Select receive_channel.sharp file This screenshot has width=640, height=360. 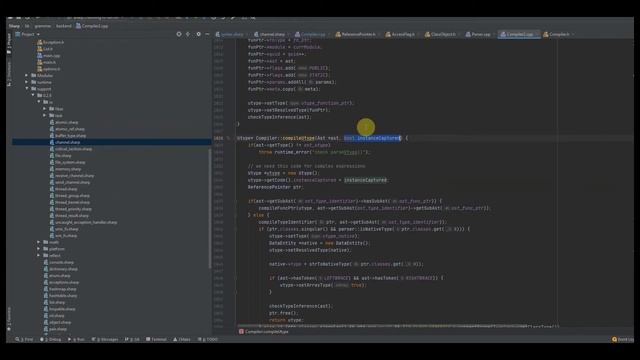(x=72, y=176)
